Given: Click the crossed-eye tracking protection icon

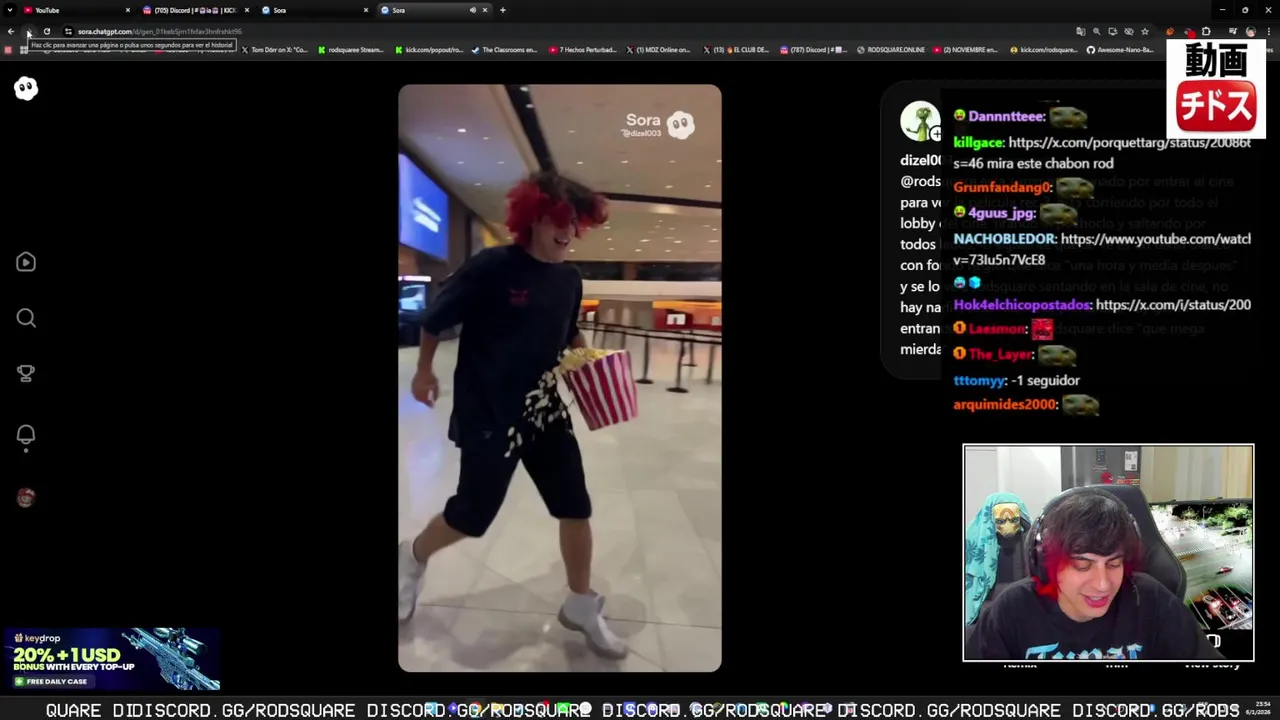Looking at the screenshot, I should (x=1129, y=31).
